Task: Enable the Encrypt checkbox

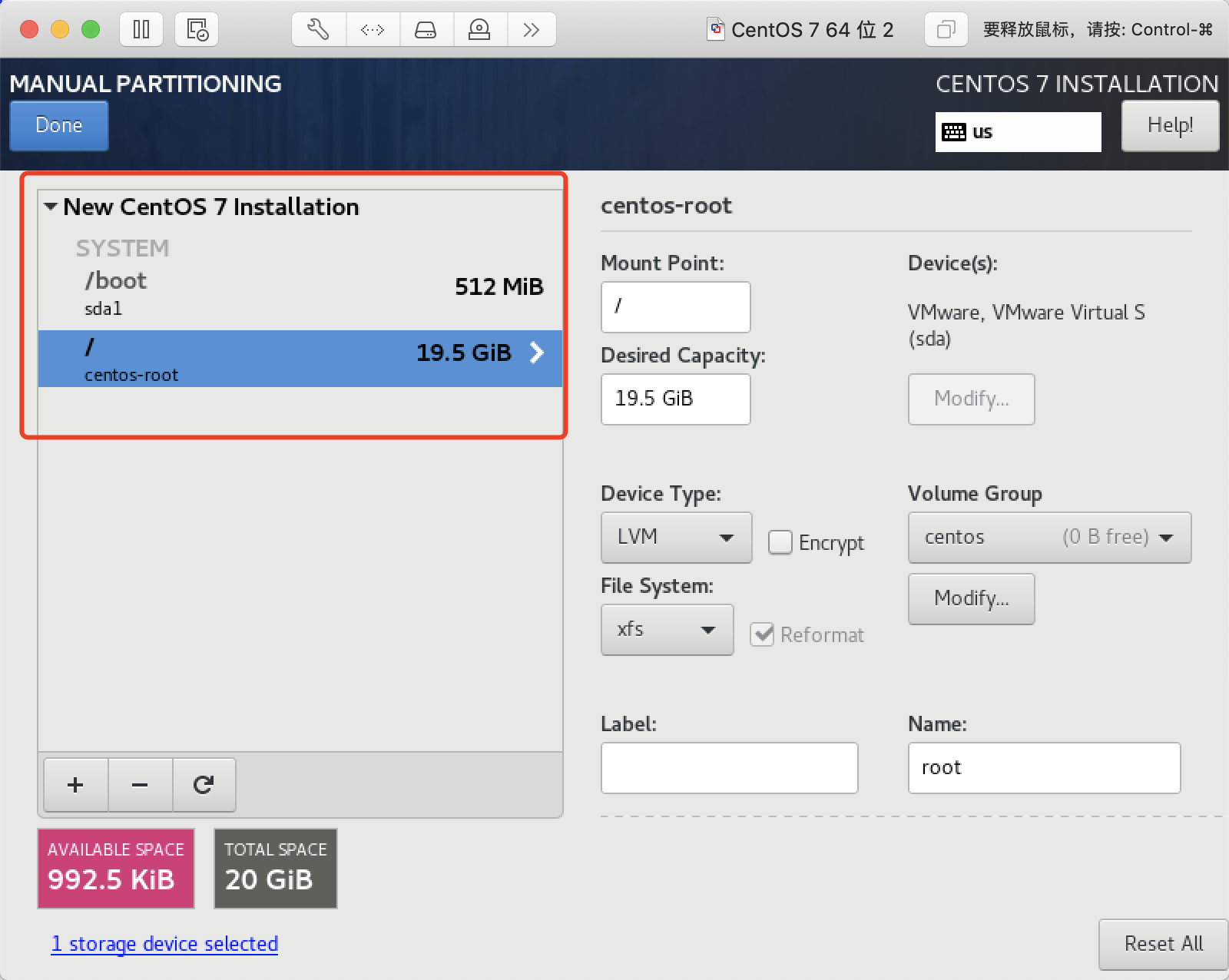Action: (780, 542)
